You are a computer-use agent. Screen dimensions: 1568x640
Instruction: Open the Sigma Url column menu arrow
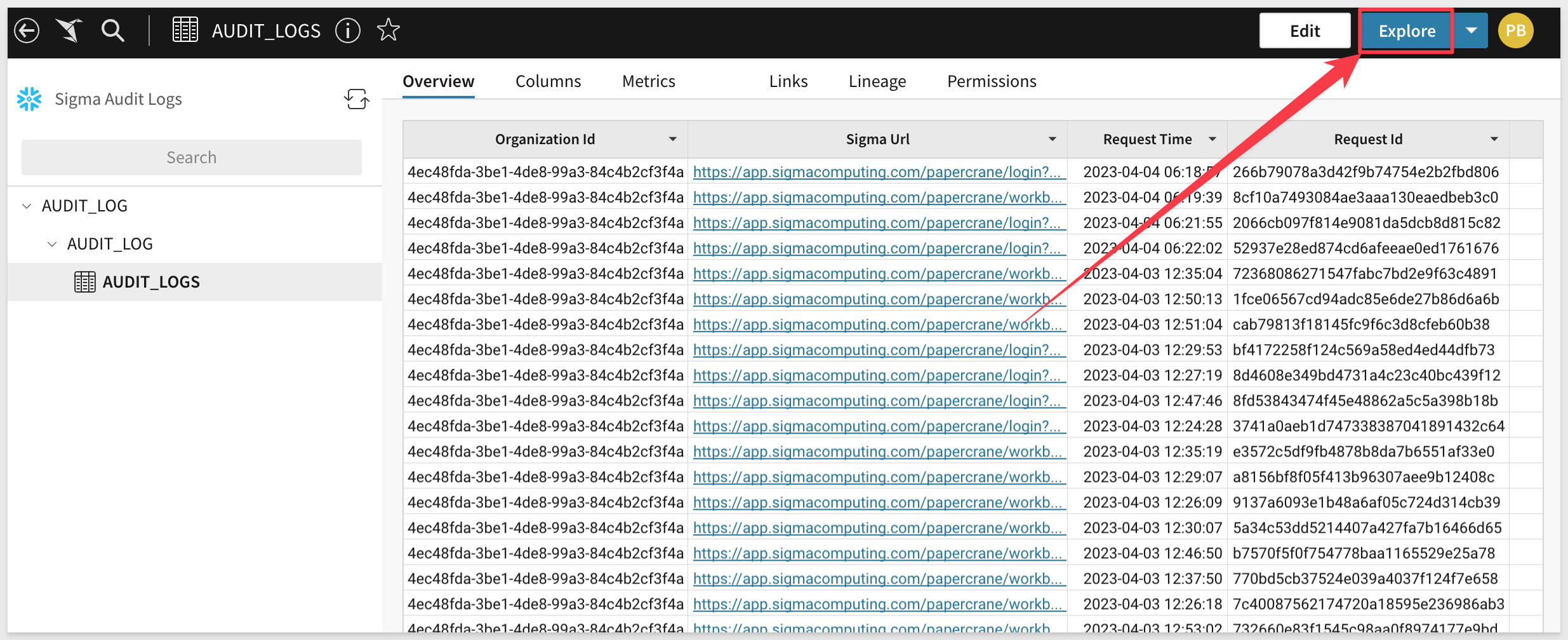click(x=1053, y=139)
